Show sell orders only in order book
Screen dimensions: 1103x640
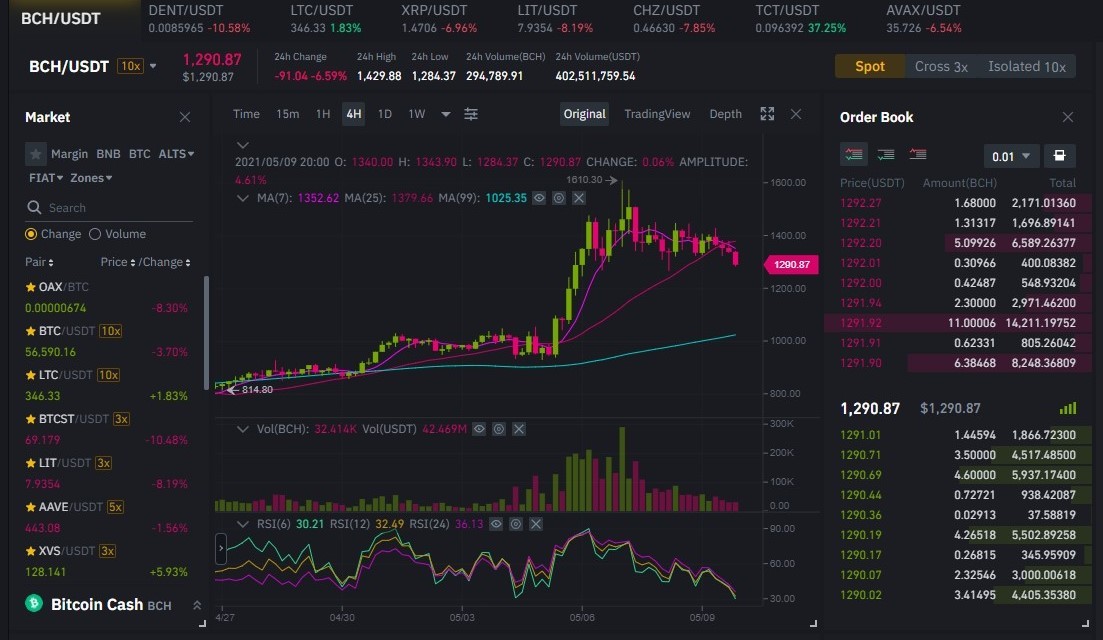pos(917,155)
